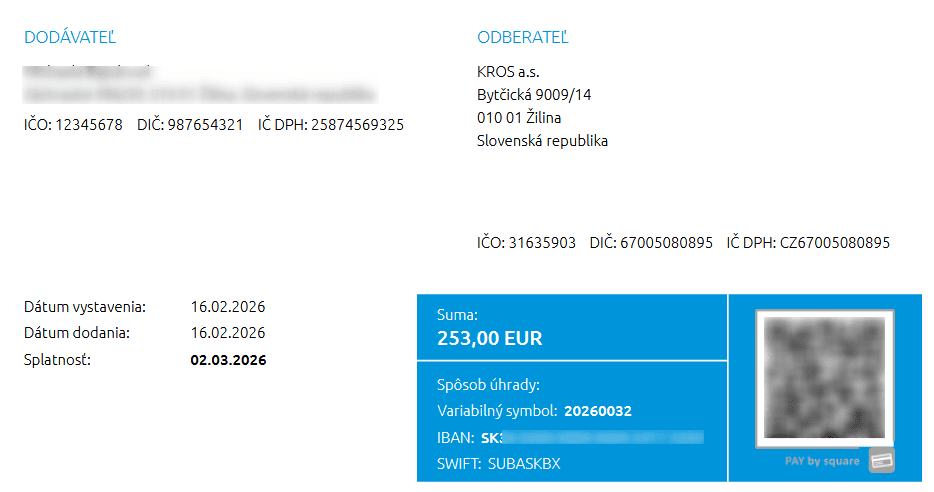Select the KROS a.s. customer name
This screenshot has width=934, height=492.
click(509, 72)
